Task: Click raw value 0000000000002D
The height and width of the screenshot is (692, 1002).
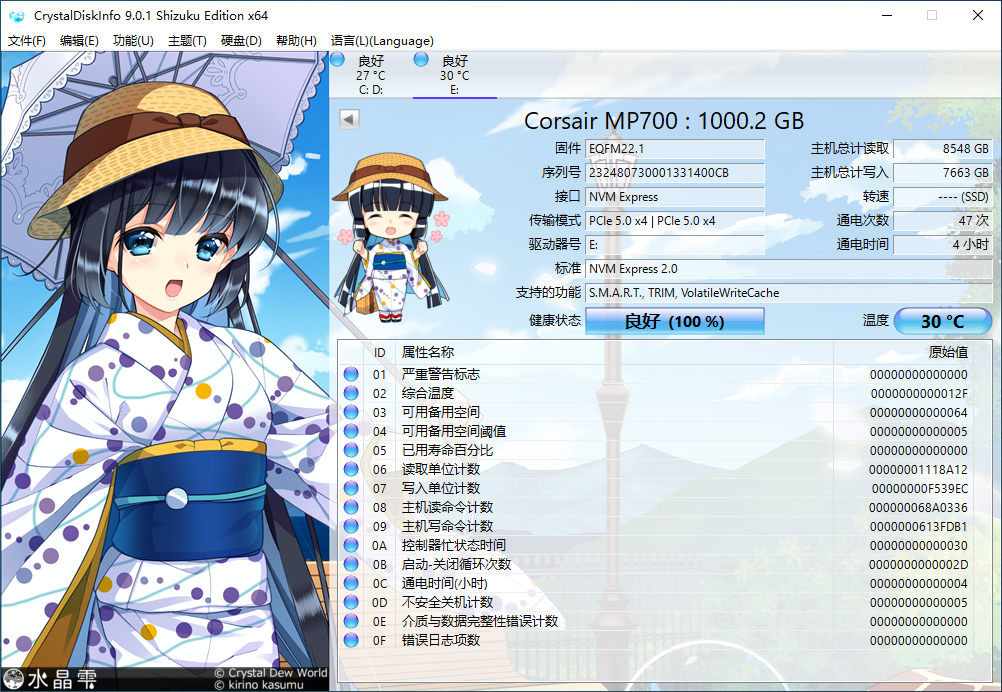Action: pos(918,565)
